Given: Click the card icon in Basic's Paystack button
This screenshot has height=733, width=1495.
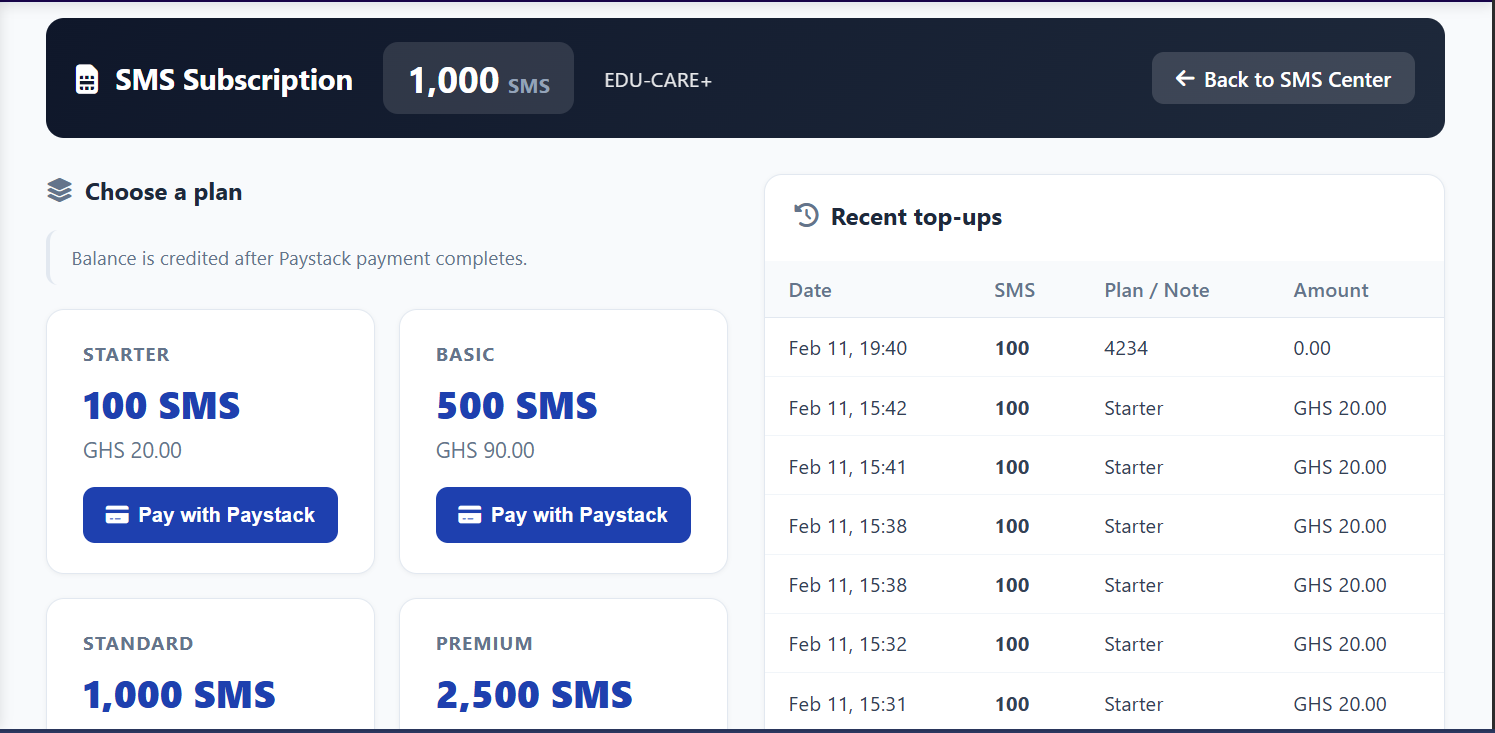Looking at the screenshot, I should coord(470,515).
